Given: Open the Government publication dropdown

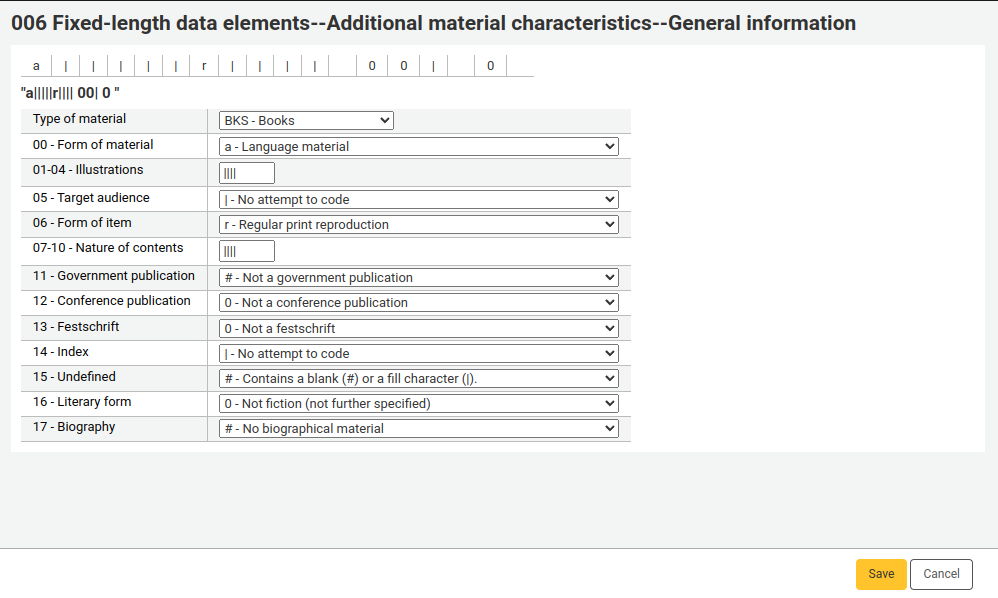Looking at the screenshot, I should (418, 278).
